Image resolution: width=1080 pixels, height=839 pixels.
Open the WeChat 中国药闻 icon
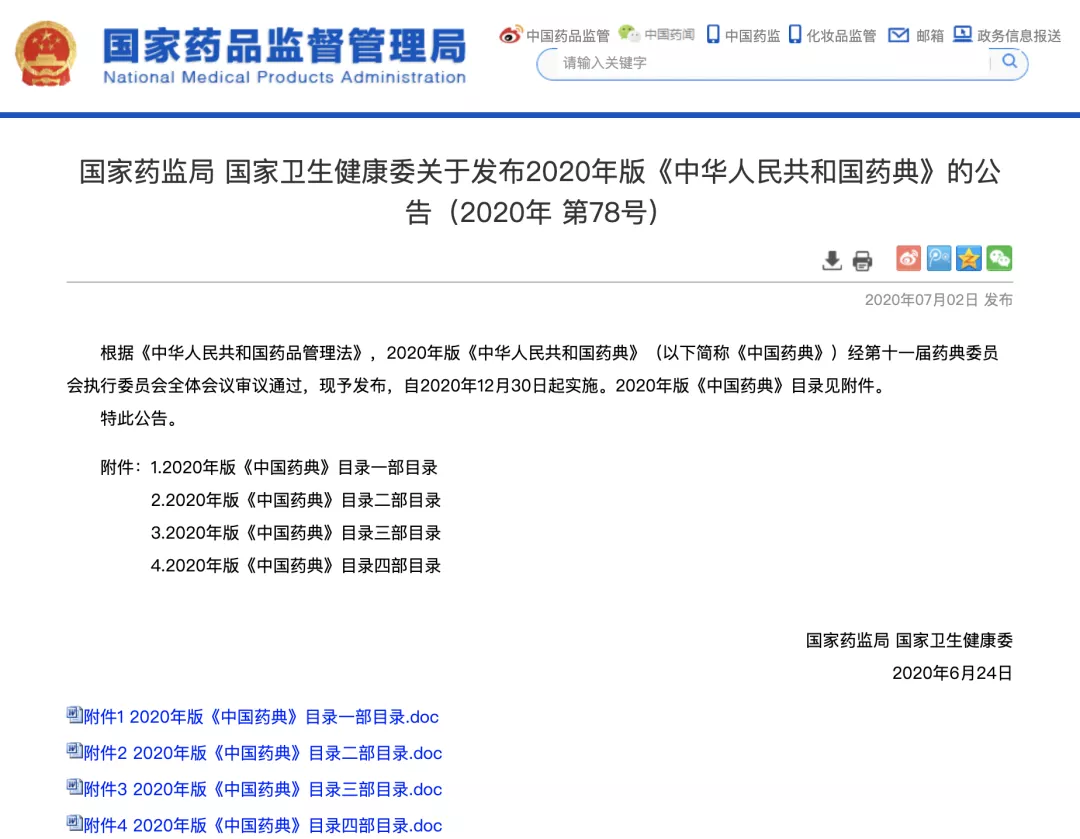(x=629, y=33)
